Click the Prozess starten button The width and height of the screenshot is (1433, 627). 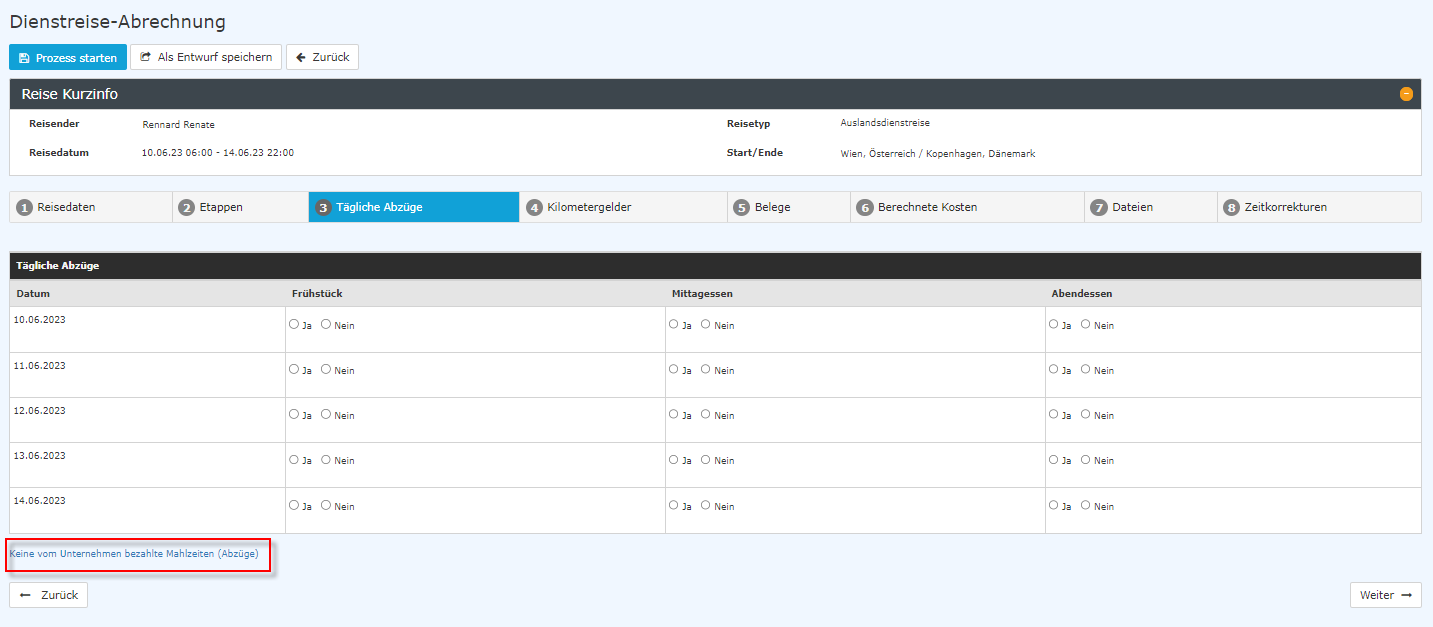pos(68,58)
